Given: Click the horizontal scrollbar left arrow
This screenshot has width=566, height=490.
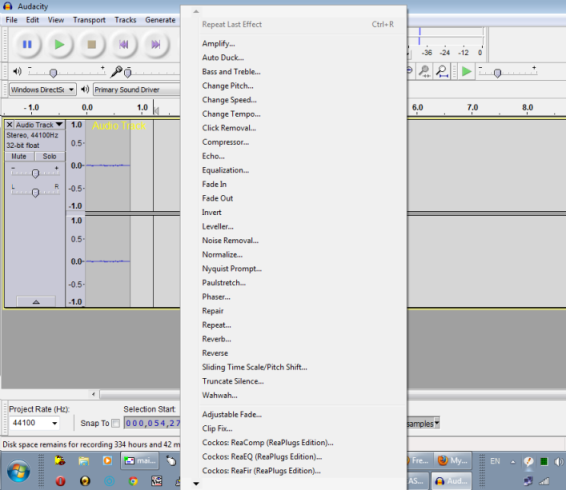Looking at the screenshot, I should 93,394.
